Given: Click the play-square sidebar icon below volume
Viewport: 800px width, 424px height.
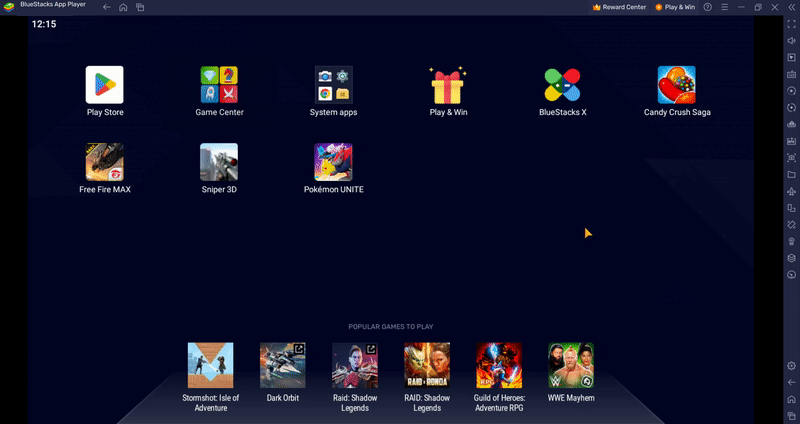Looking at the screenshot, I should pos(791,58).
